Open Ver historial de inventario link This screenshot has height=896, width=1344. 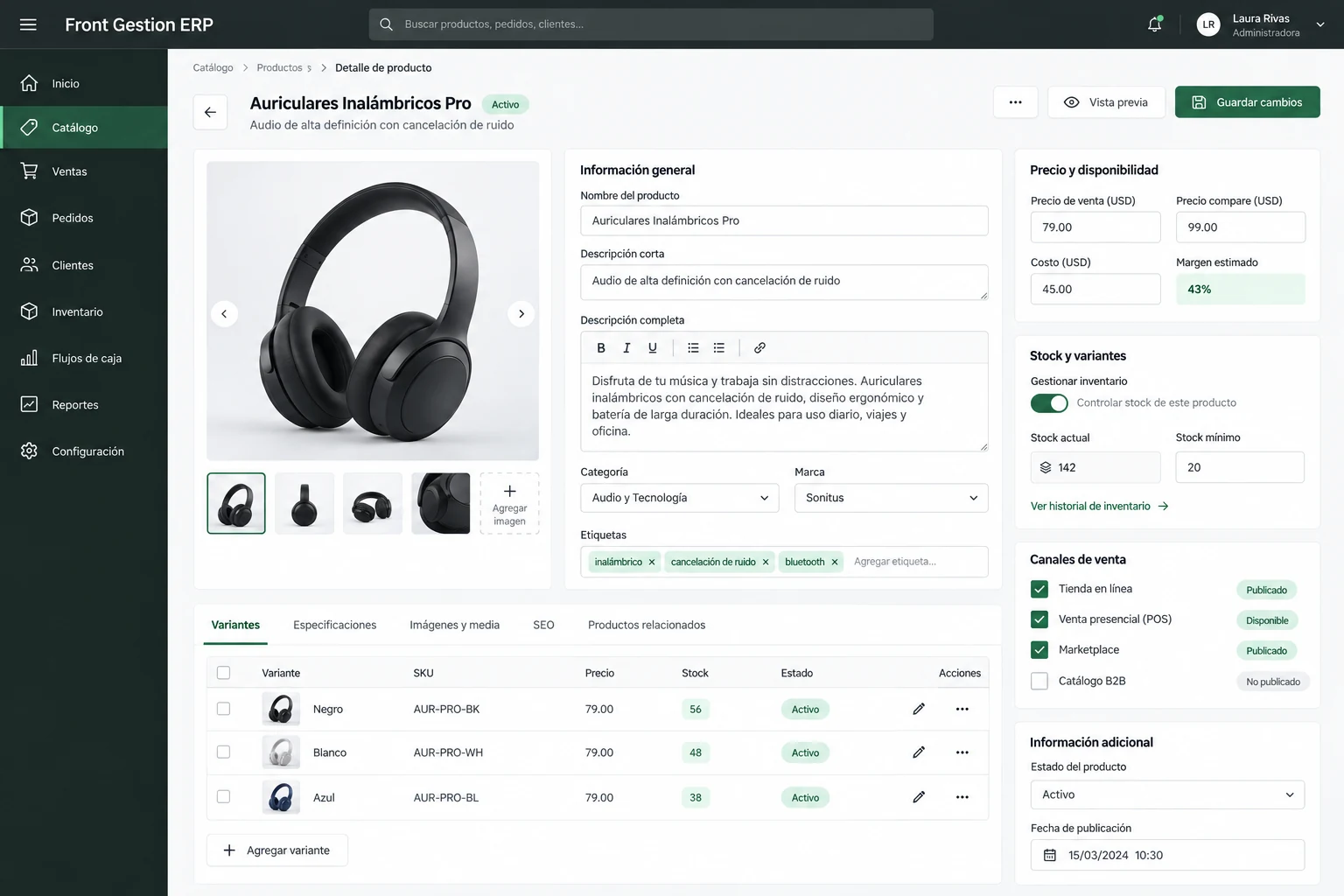[x=1099, y=506]
